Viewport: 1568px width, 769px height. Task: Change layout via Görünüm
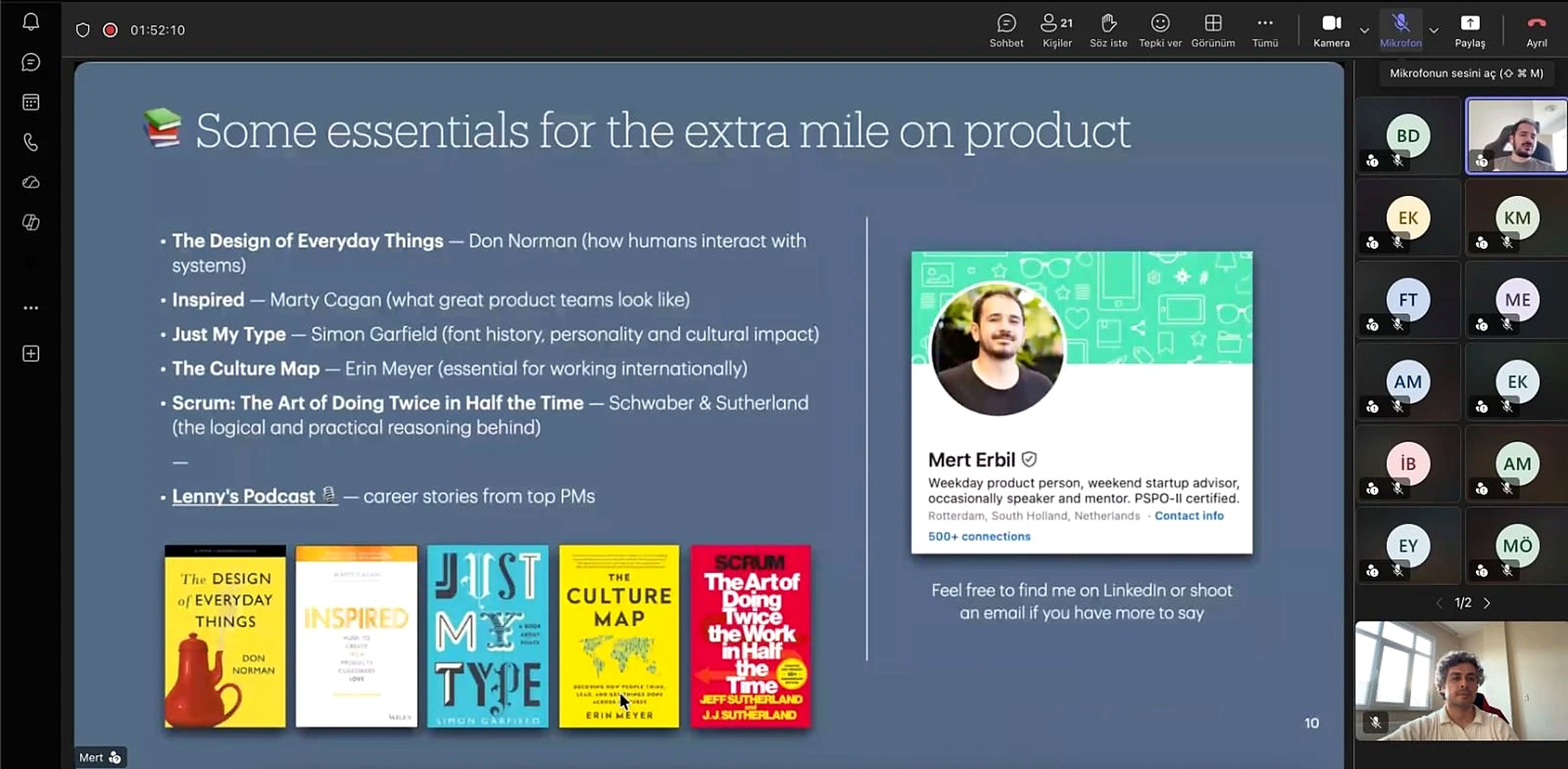click(1213, 31)
